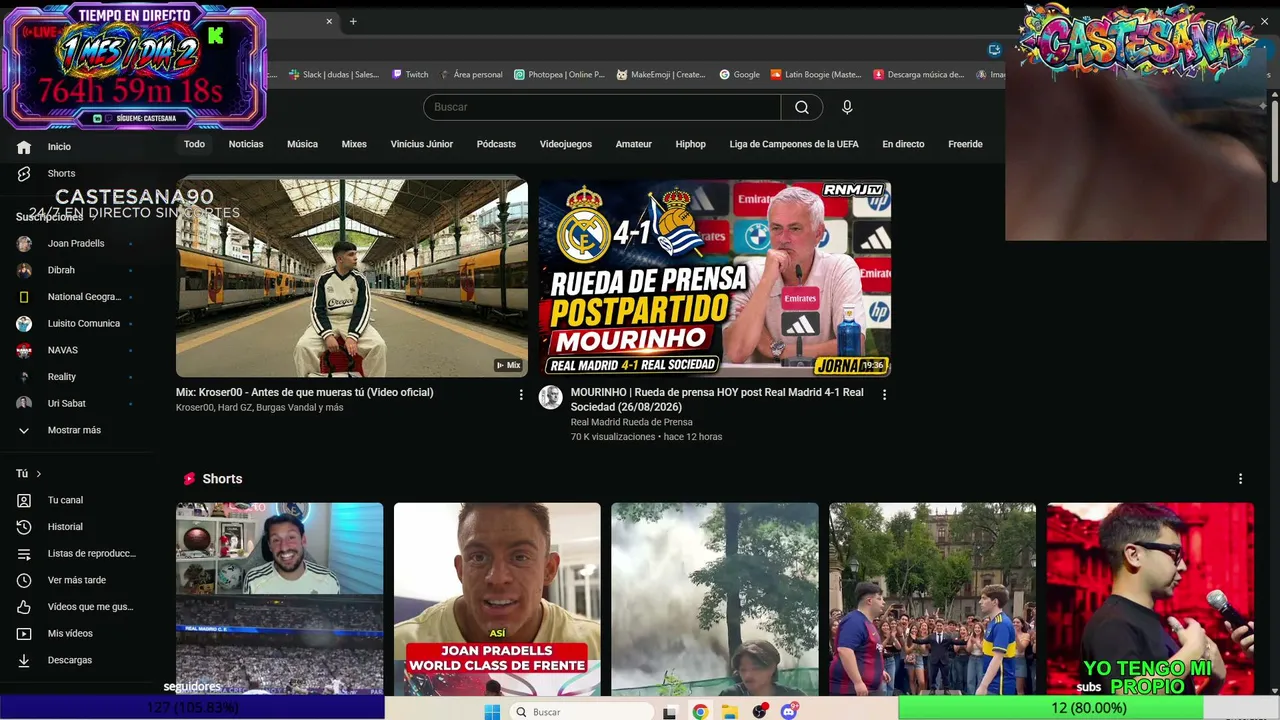This screenshot has width=1280, height=720.
Task: Open Descargas download icon in sidebar
Action: click(24, 660)
